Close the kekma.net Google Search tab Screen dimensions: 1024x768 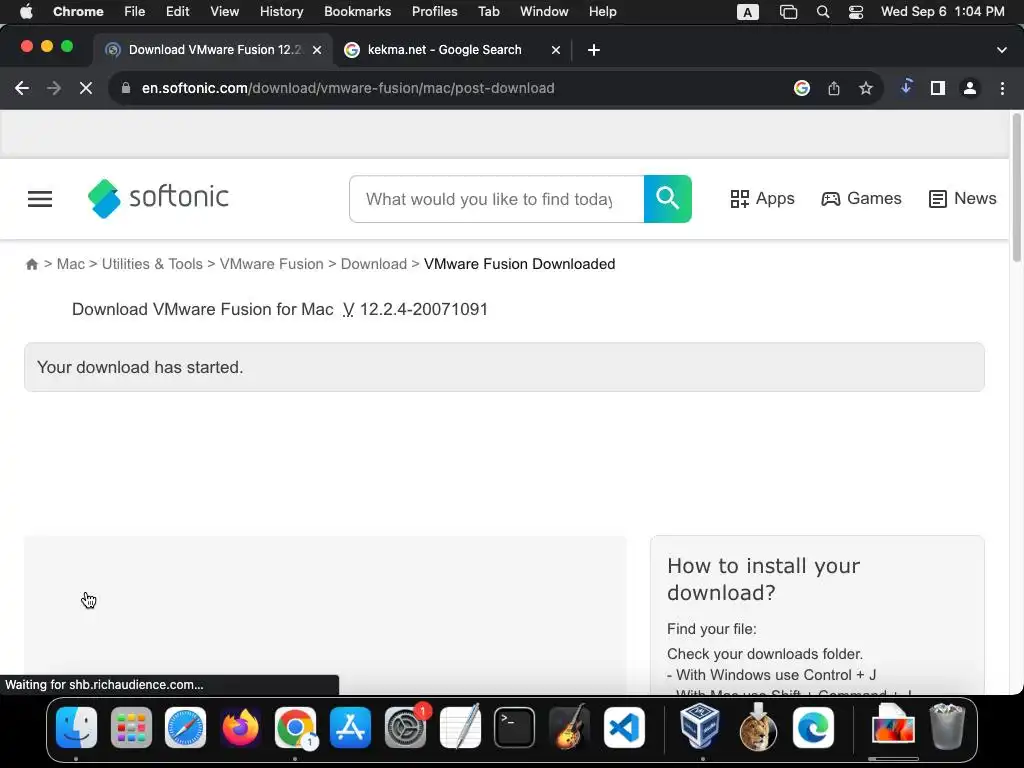tap(556, 50)
